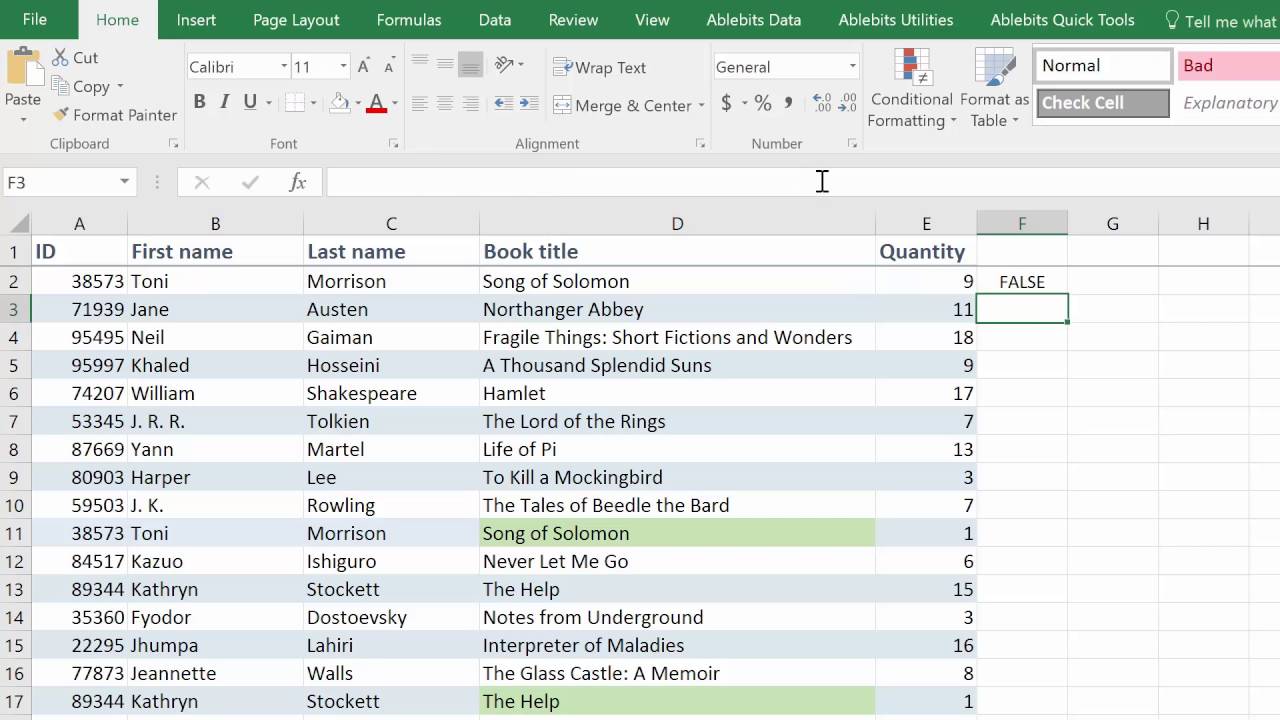The height and width of the screenshot is (720, 1280).
Task: Expand Font Color dropdown arrow
Action: coord(394,103)
